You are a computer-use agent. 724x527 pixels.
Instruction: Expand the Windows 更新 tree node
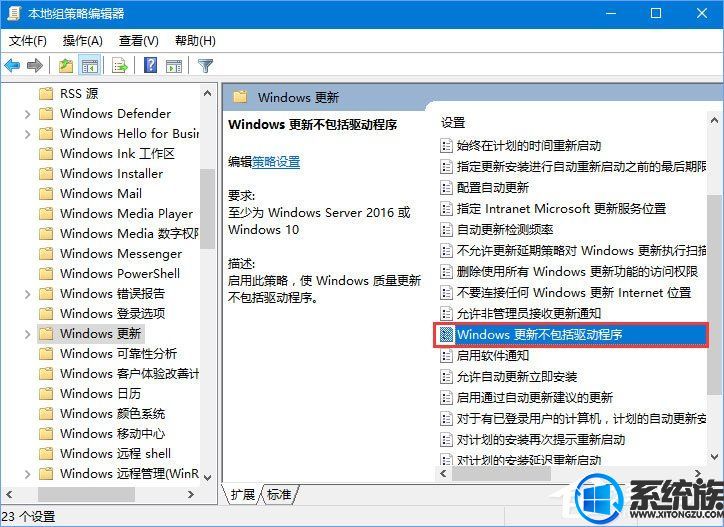[x=27, y=334]
